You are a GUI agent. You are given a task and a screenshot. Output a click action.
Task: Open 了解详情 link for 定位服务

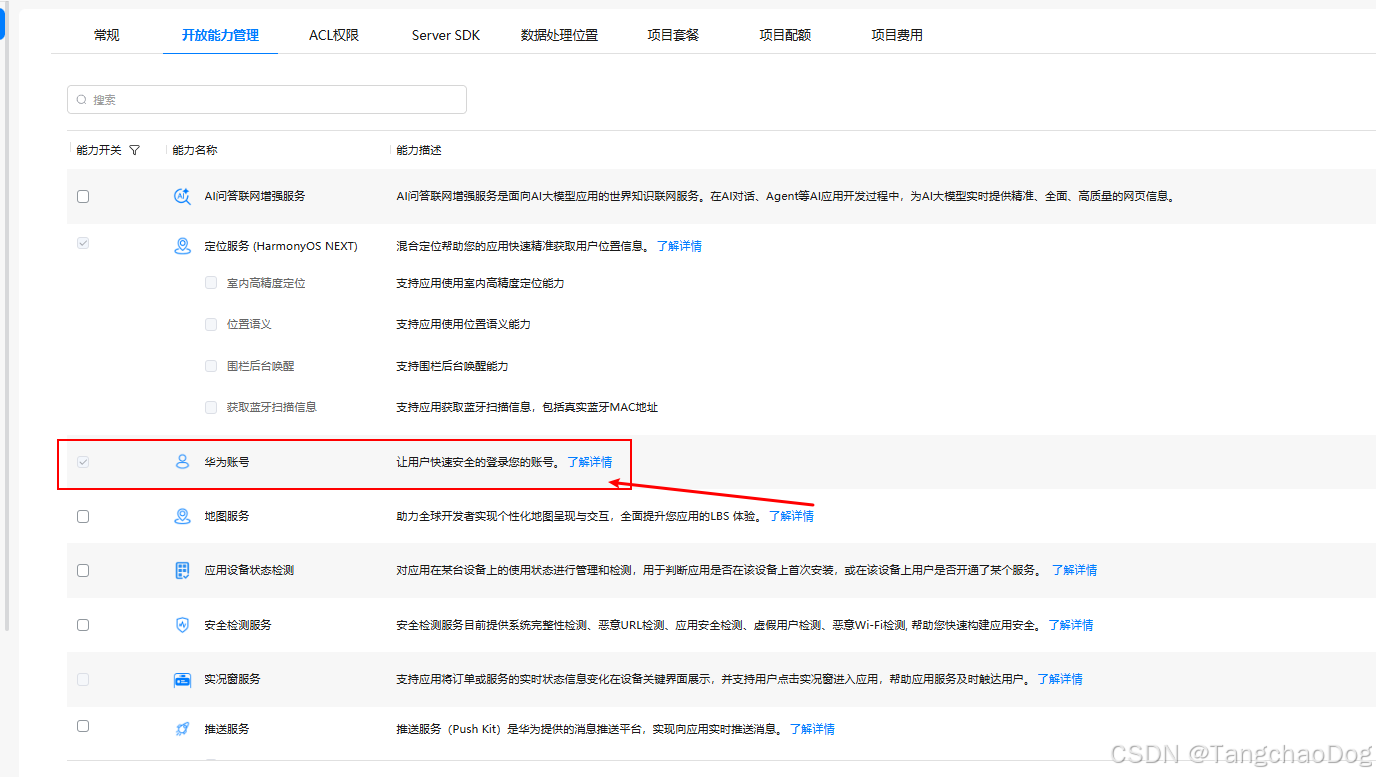click(x=679, y=246)
